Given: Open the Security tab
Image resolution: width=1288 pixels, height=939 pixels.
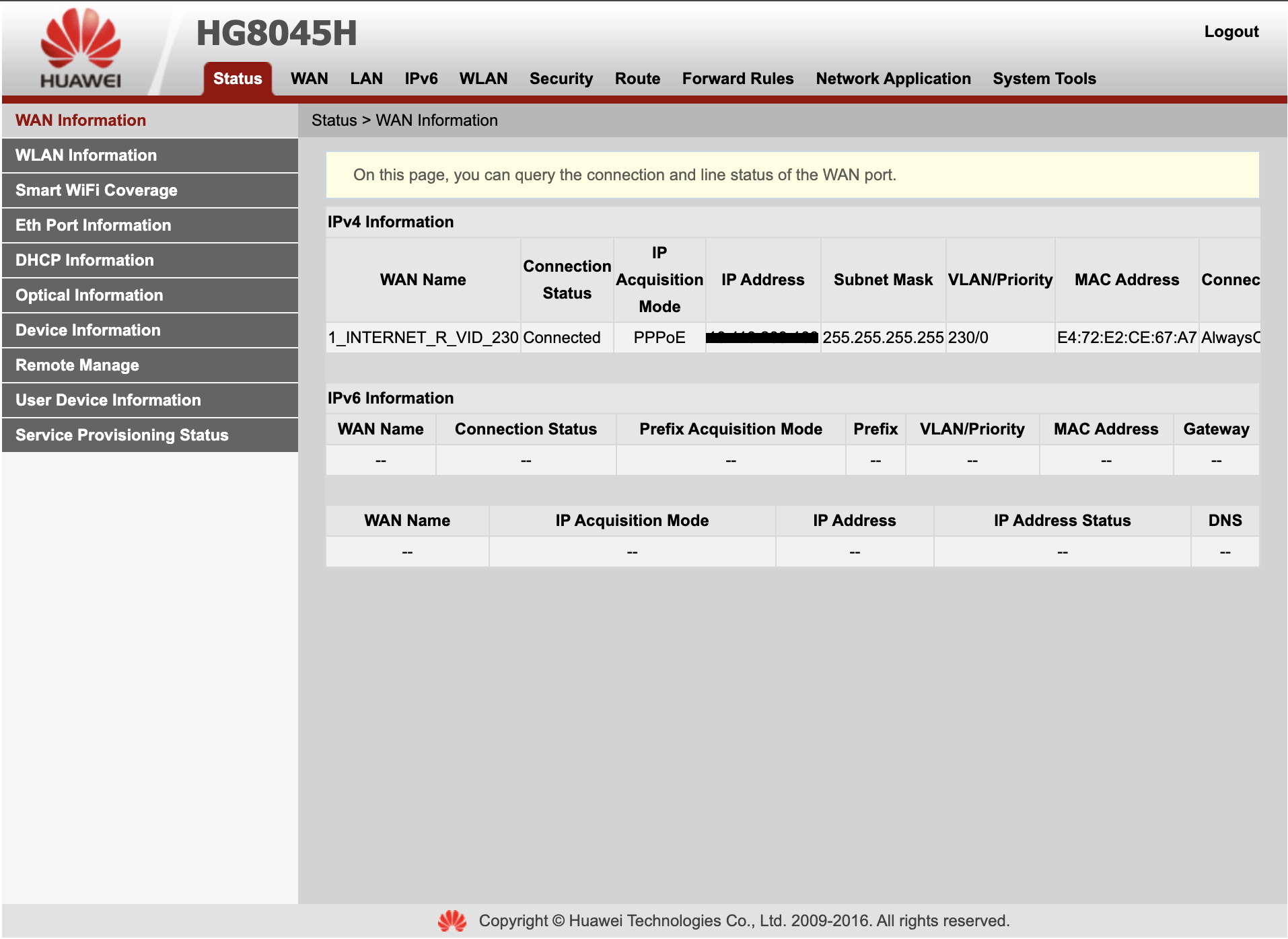Looking at the screenshot, I should (x=561, y=79).
